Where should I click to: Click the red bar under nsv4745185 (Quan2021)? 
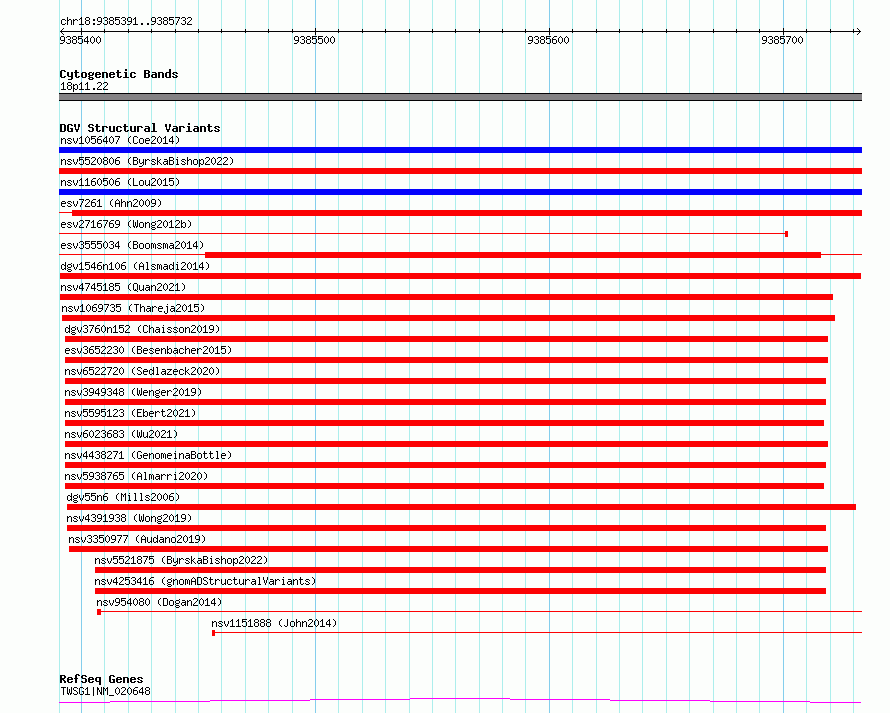[x=446, y=297]
